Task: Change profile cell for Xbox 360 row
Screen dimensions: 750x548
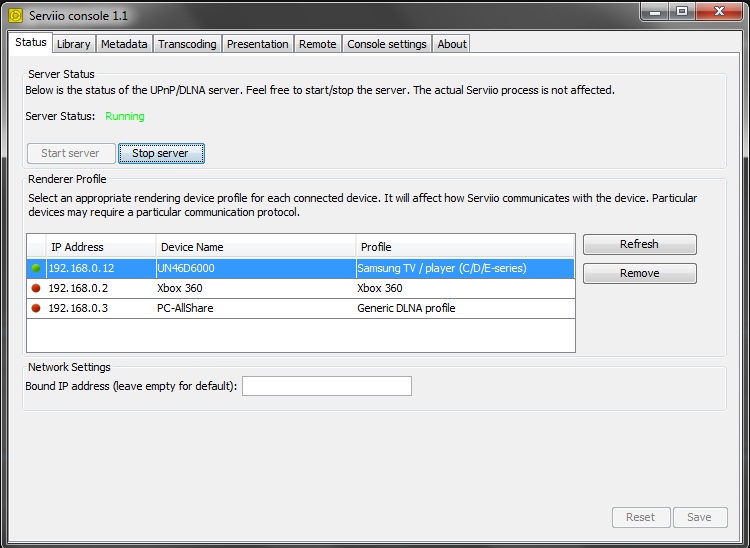Action: tap(464, 288)
